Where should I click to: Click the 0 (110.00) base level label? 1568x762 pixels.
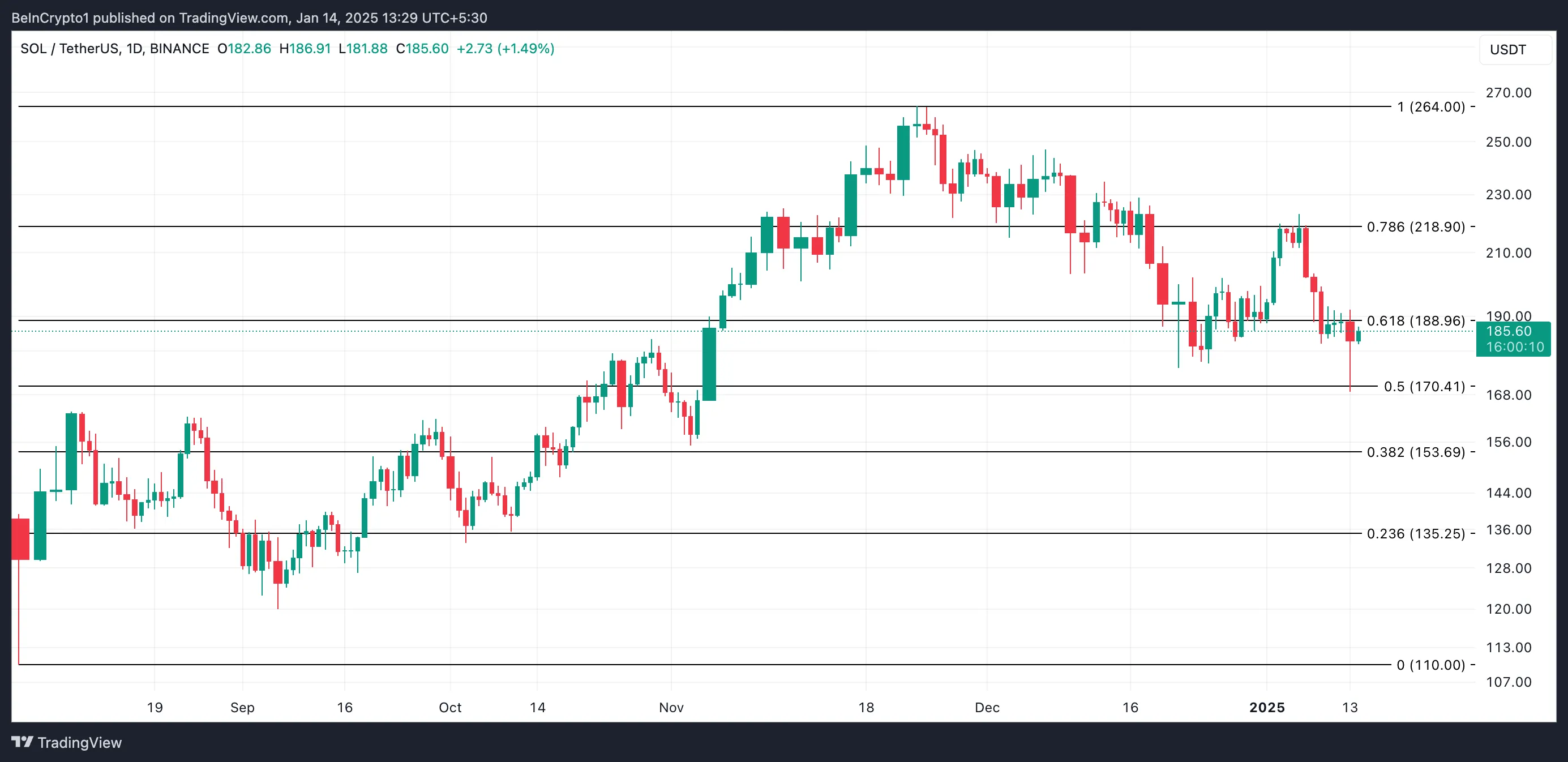1431,665
